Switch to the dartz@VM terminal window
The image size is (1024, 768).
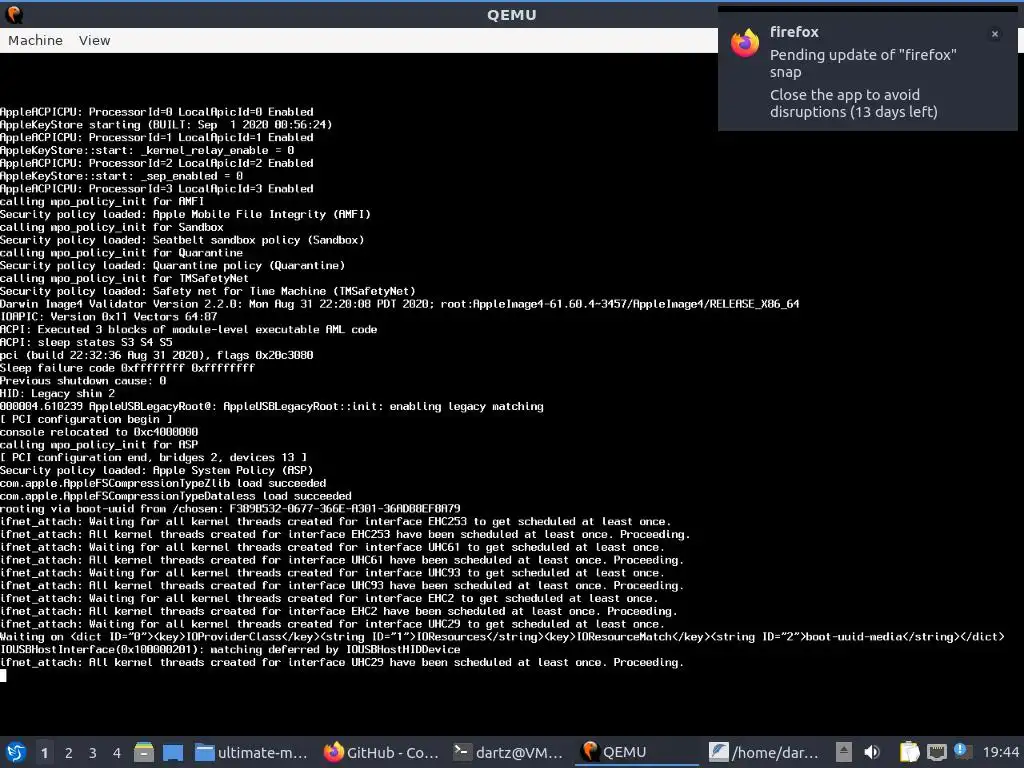[508, 752]
